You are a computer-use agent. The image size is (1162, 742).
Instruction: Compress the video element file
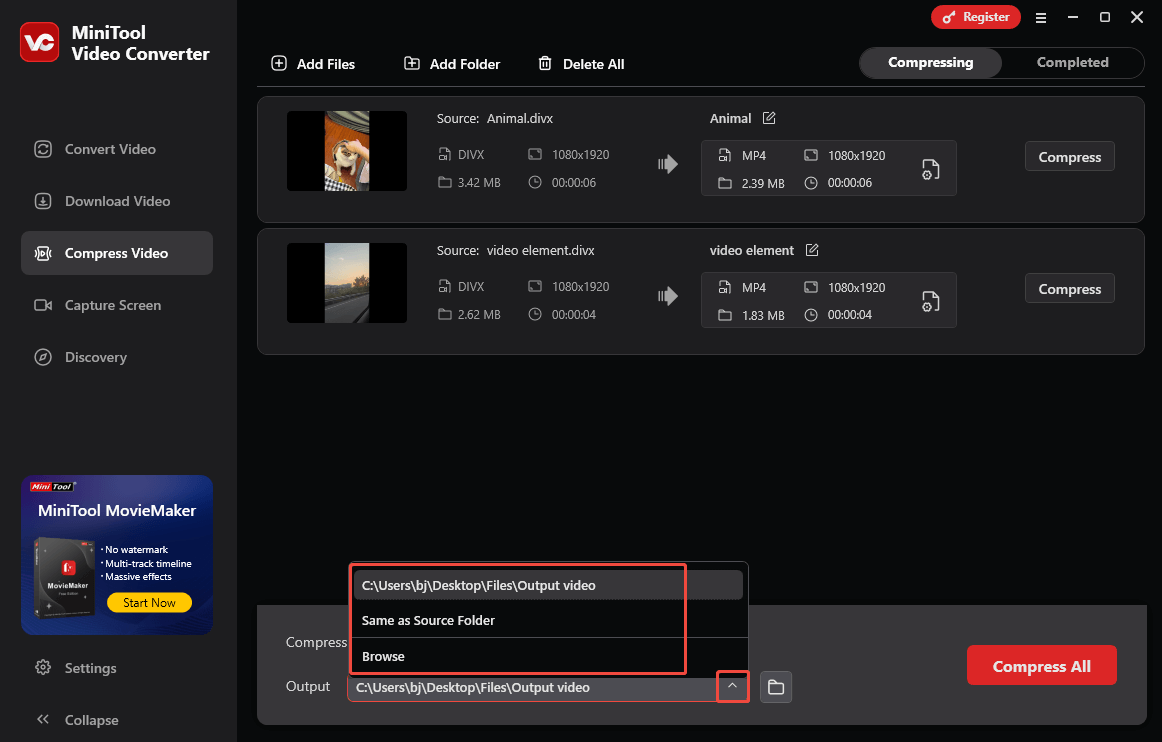coord(1069,288)
